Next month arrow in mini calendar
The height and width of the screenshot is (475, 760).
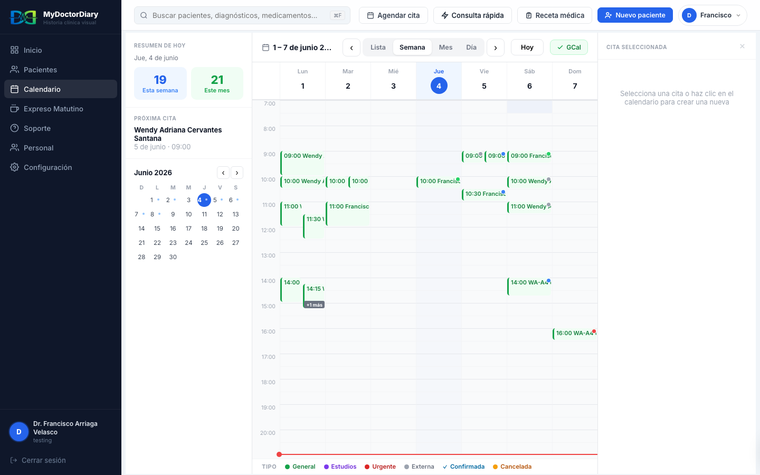237,173
